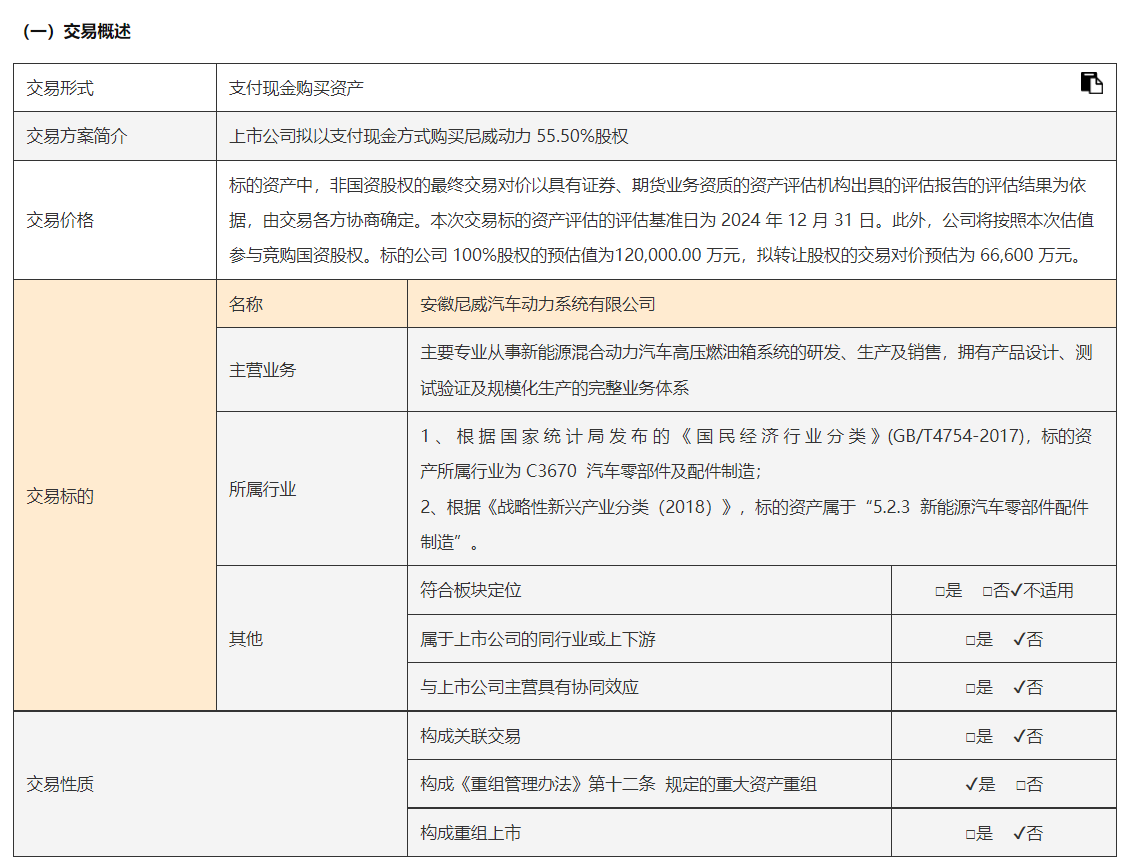This screenshot has height=864, width=1125.
Task: Check 是 for 构成关联交易
Action: [x=970, y=737]
